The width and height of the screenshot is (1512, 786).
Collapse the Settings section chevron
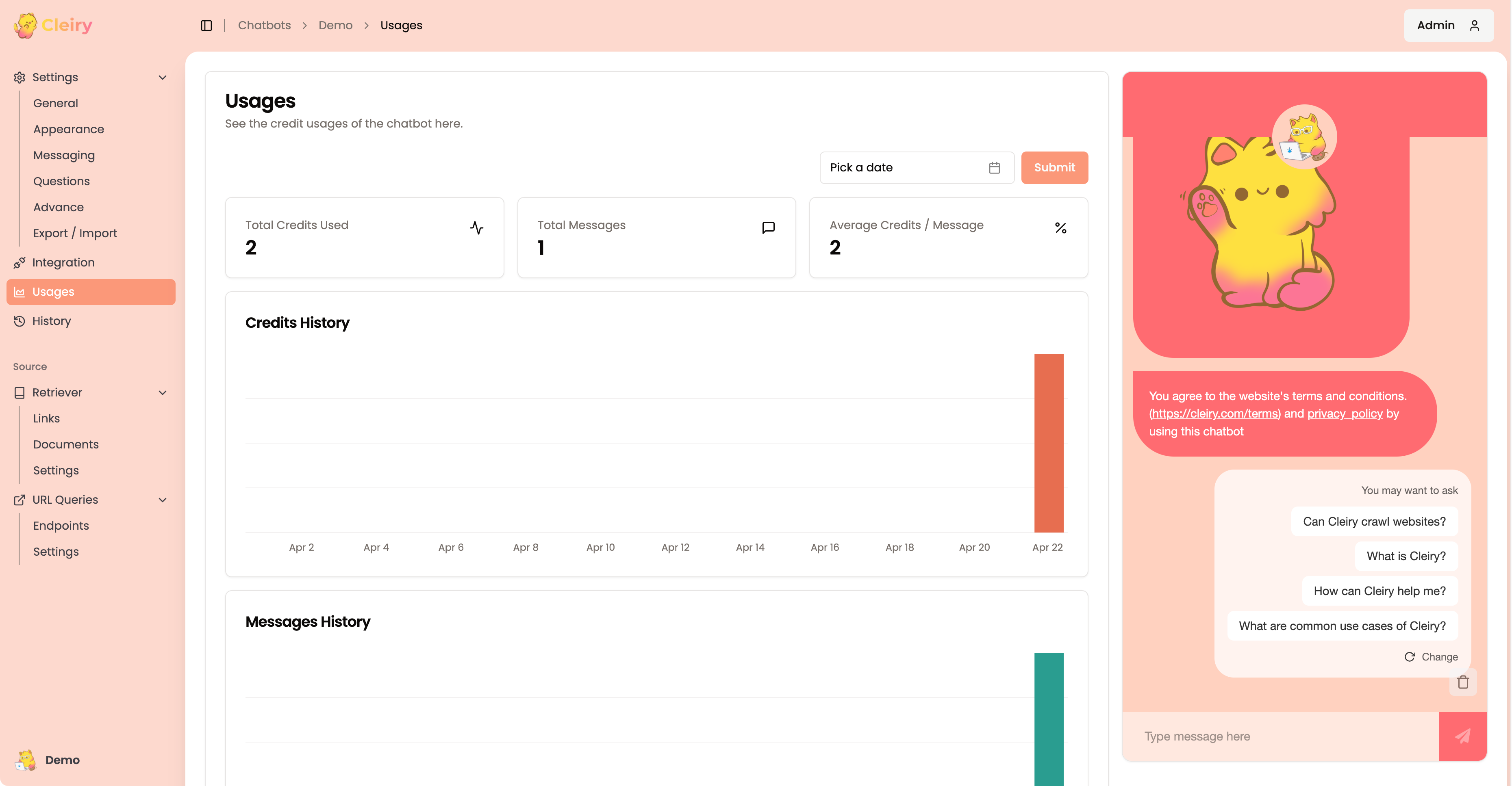point(163,78)
